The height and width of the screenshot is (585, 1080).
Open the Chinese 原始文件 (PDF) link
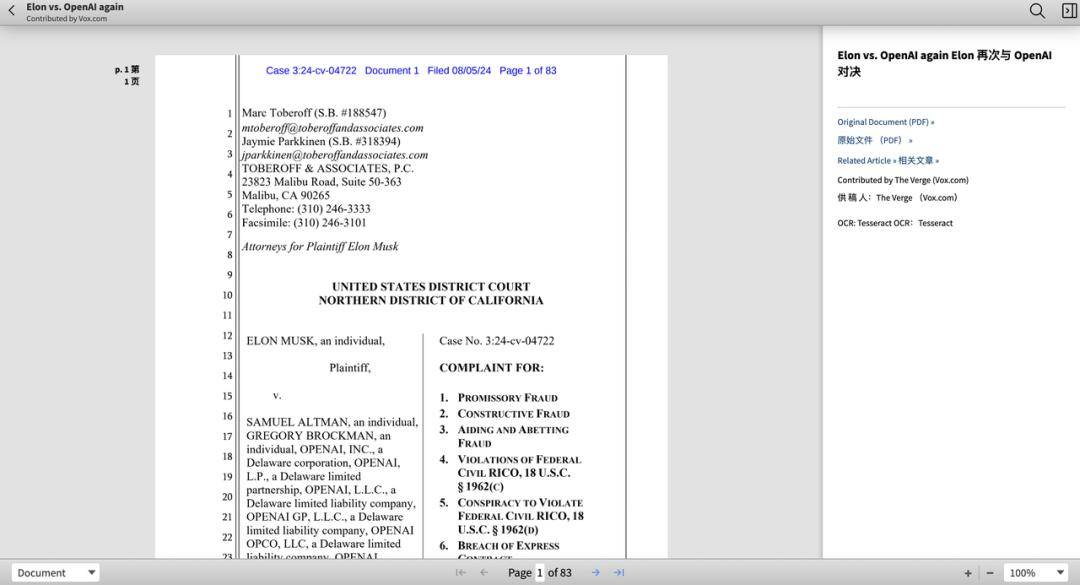click(x=874, y=141)
